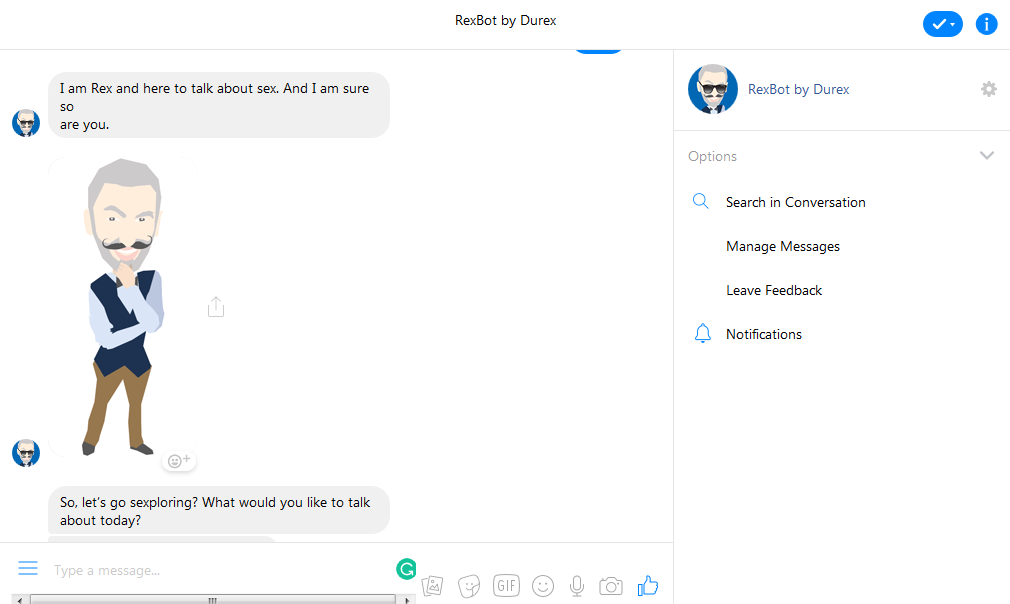Click the bot avatar beside the first message
This screenshot has height=604, width=1010.
pyautogui.click(x=26, y=123)
